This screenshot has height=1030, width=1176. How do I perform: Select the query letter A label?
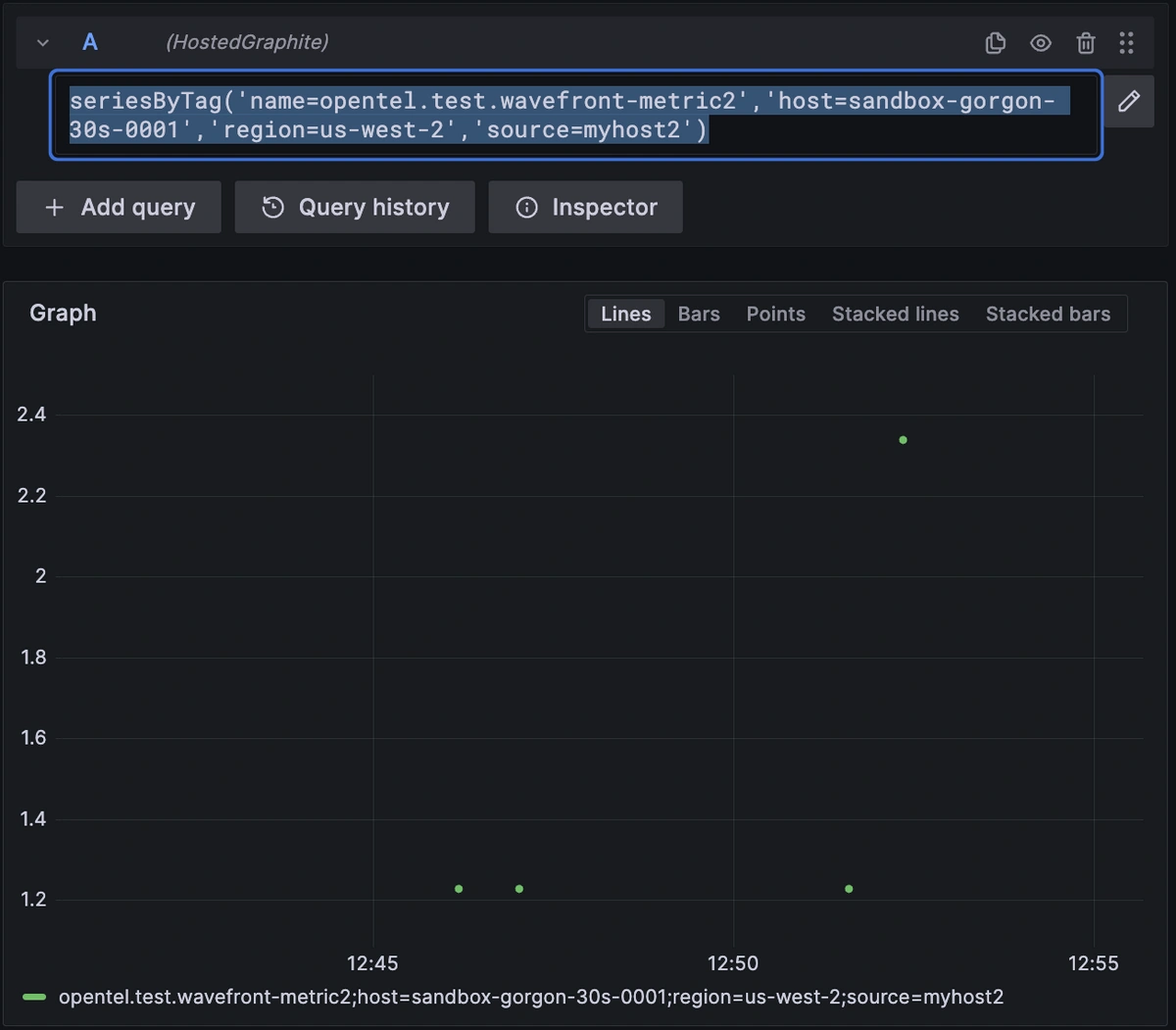90,42
